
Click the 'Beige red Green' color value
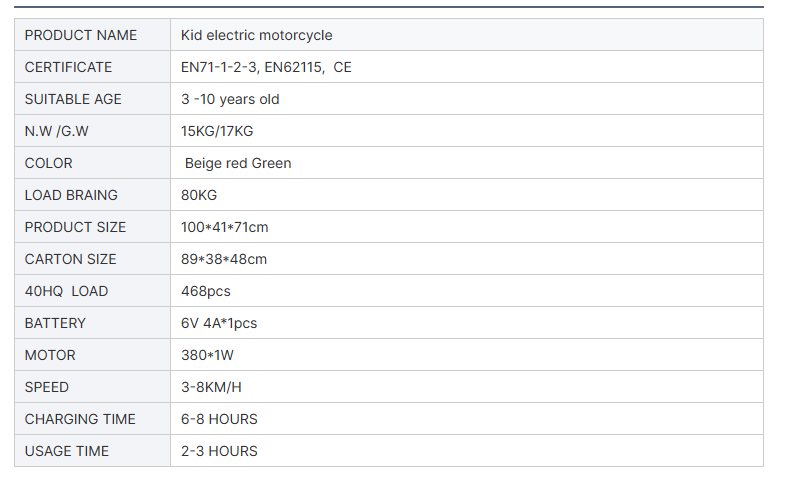[x=238, y=163]
